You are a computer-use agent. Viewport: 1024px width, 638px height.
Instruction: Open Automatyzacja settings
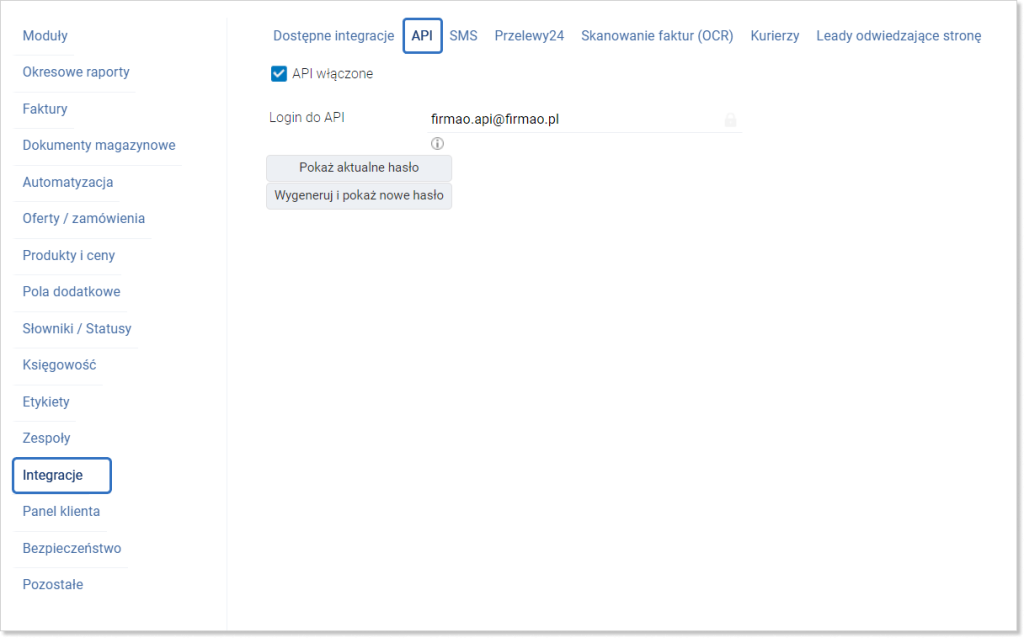68,182
